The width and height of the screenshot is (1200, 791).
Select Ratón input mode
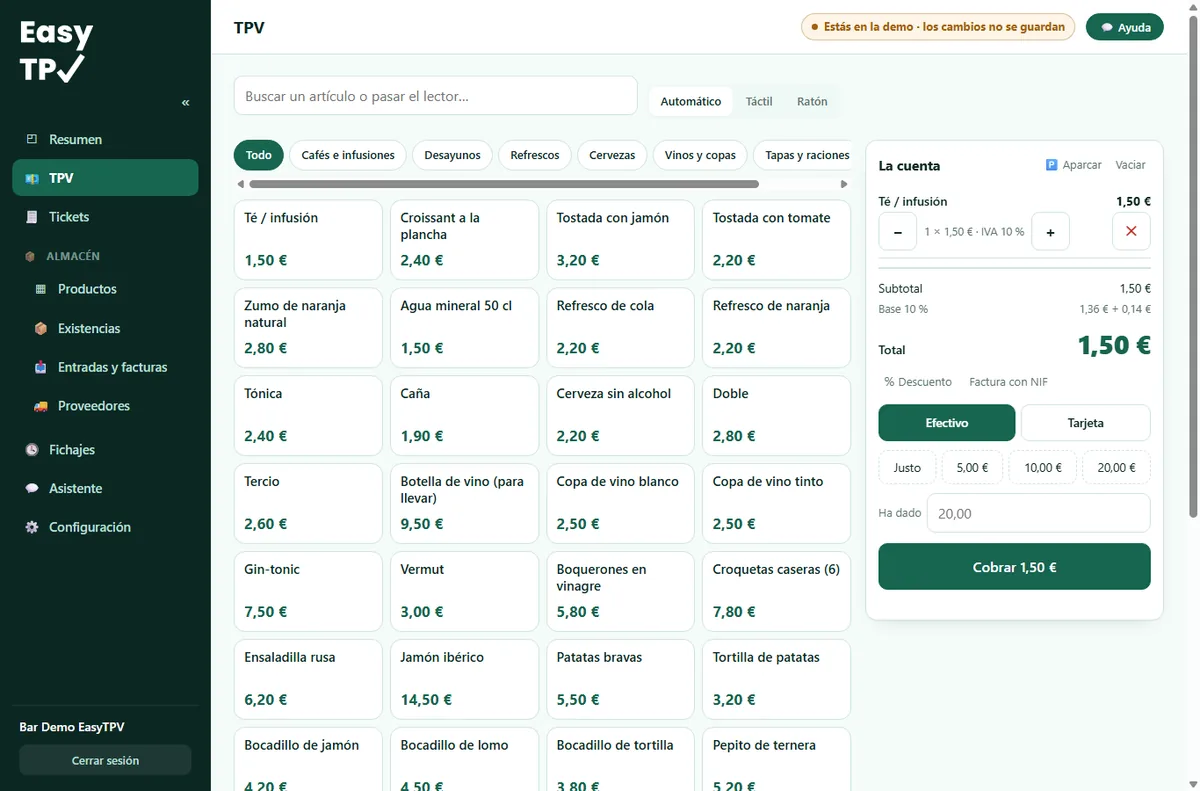coord(812,101)
